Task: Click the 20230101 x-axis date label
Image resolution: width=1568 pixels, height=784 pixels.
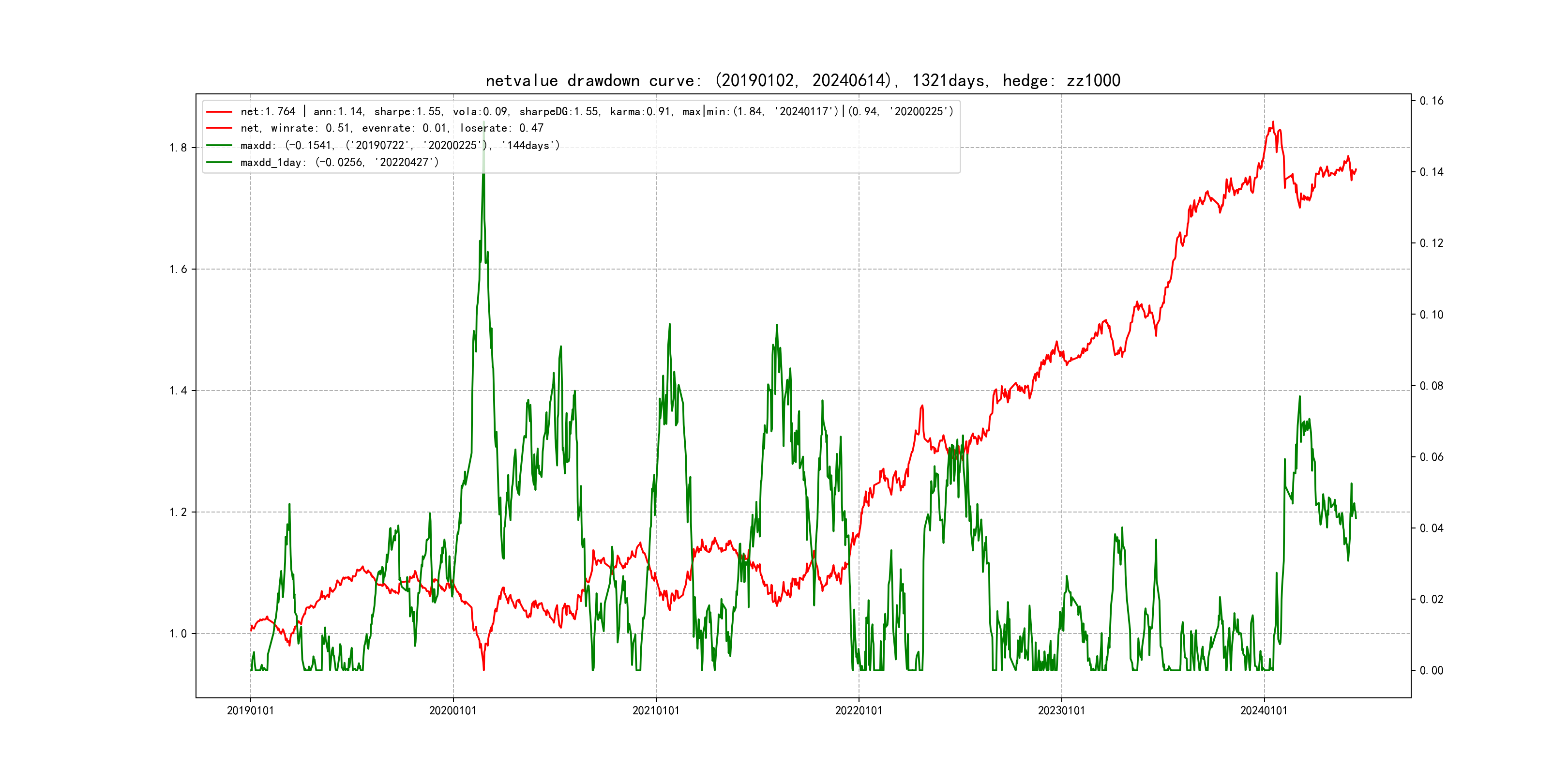Action: (1061, 710)
